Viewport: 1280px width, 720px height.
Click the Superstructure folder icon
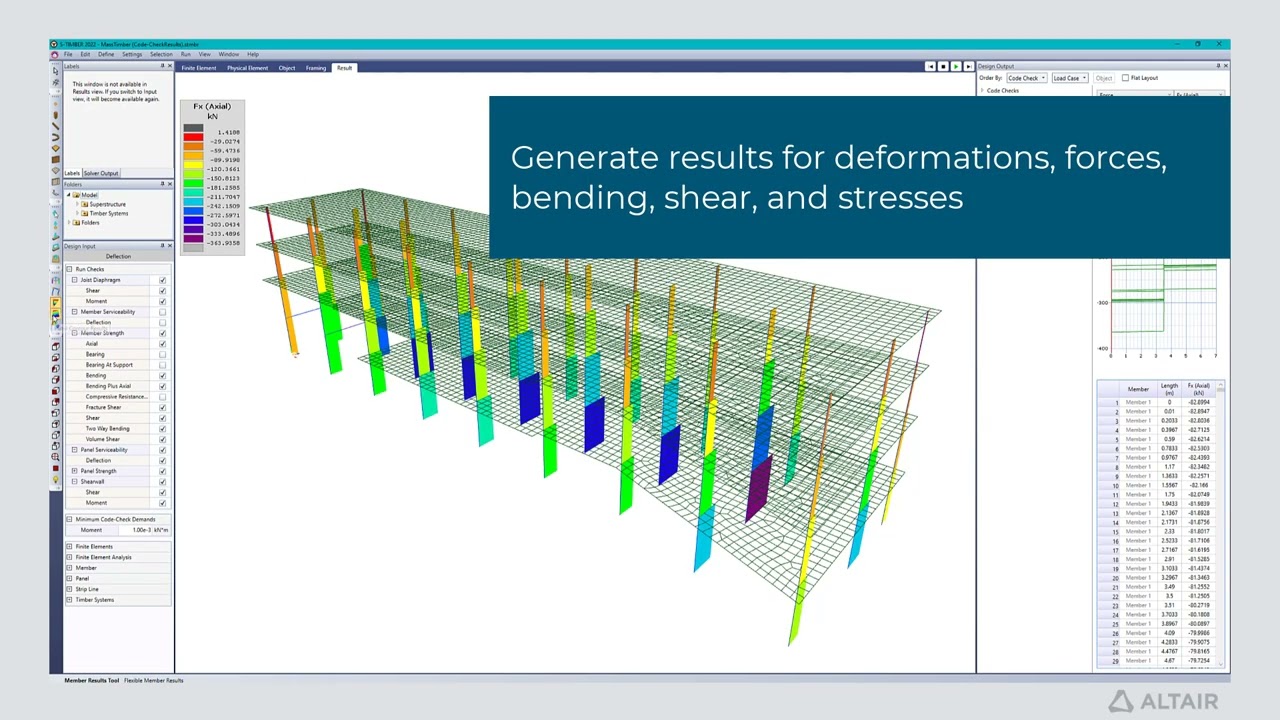[85, 204]
